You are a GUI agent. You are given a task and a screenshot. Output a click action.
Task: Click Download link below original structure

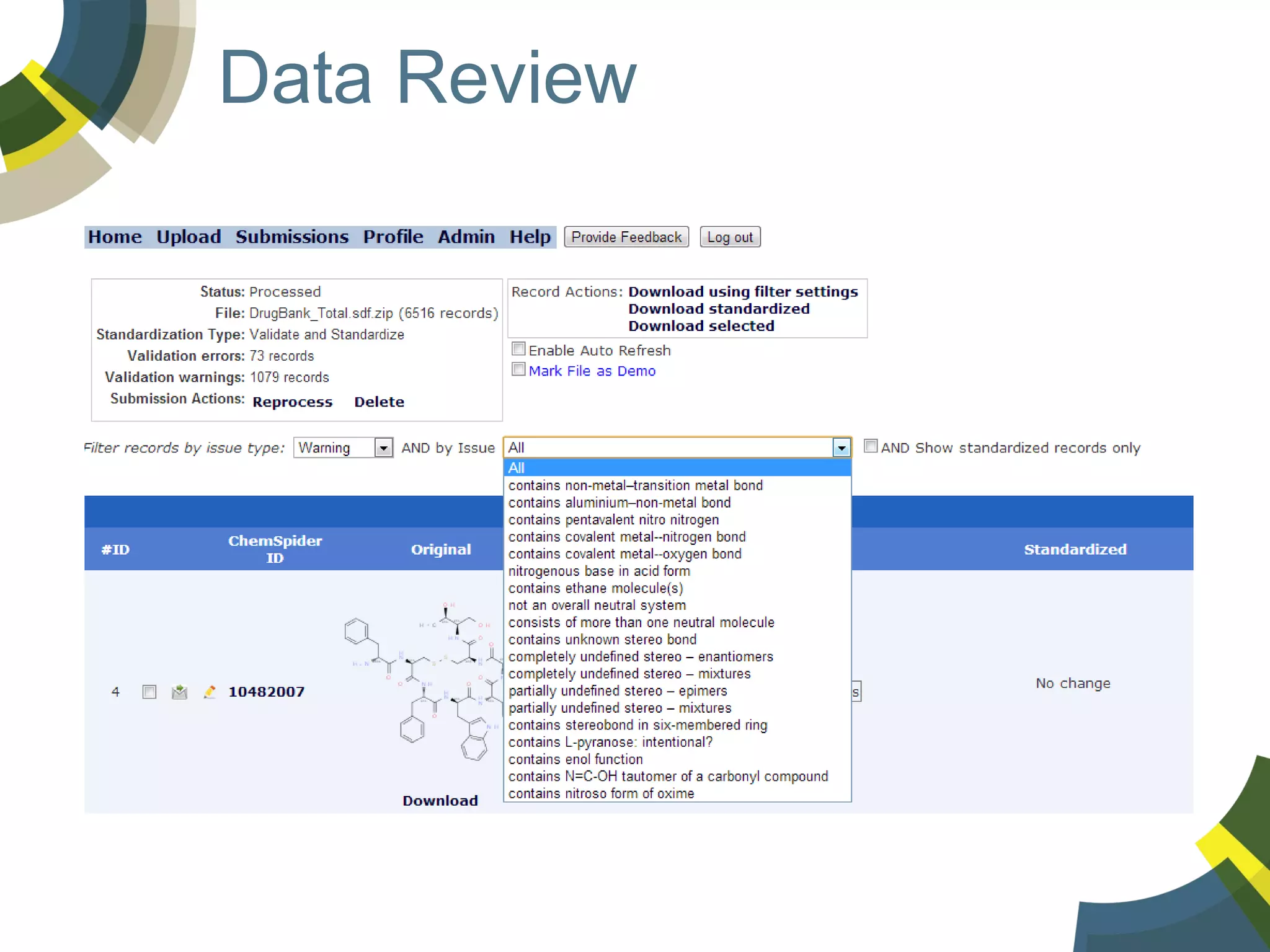click(440, 800)
